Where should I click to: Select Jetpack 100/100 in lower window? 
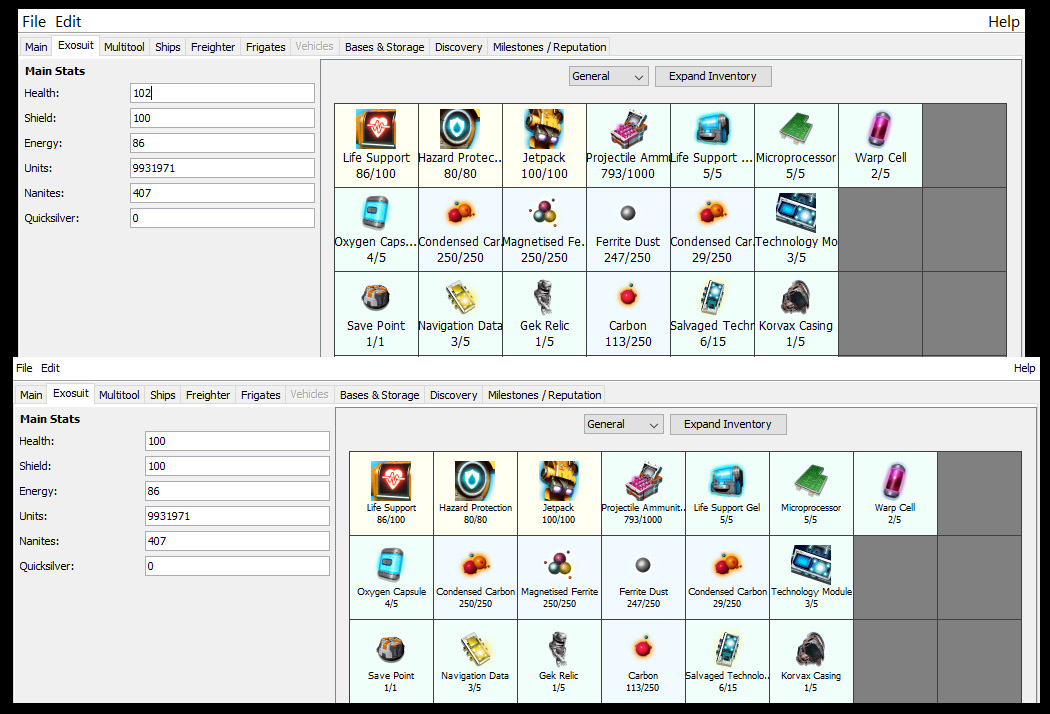tap(559, 494)
